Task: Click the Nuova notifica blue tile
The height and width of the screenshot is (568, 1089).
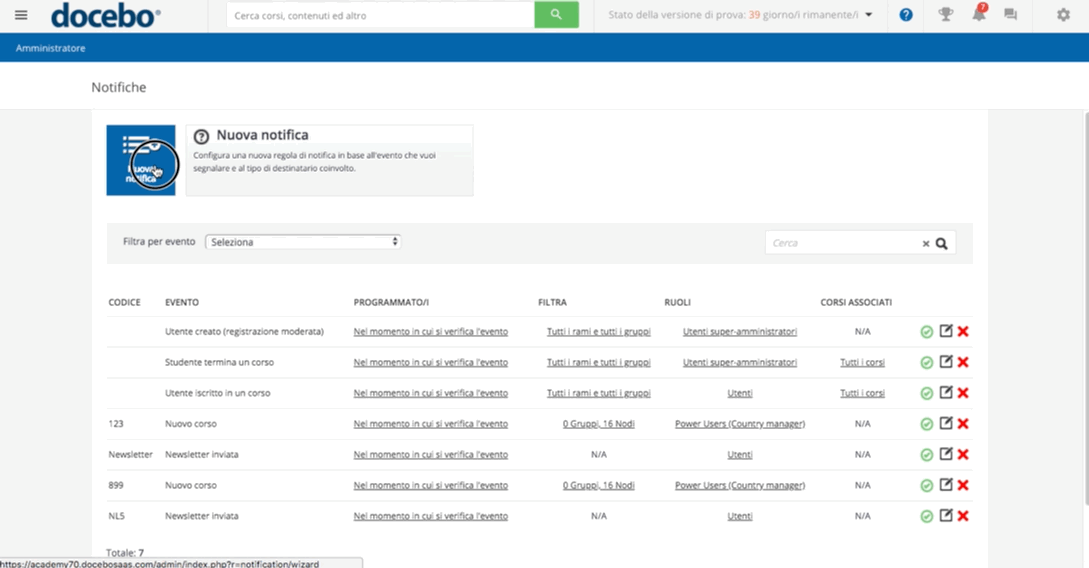Action: coord(141,160)
